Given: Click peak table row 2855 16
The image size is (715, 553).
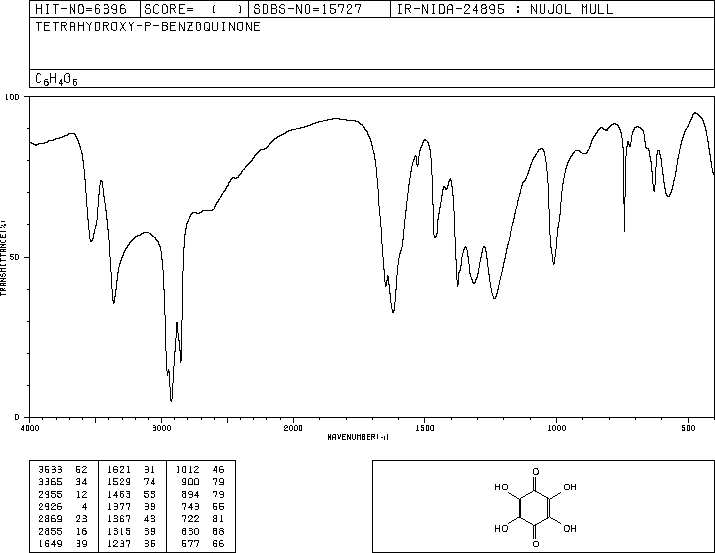Looking at the screenshot, I should (x=63, y=532).
